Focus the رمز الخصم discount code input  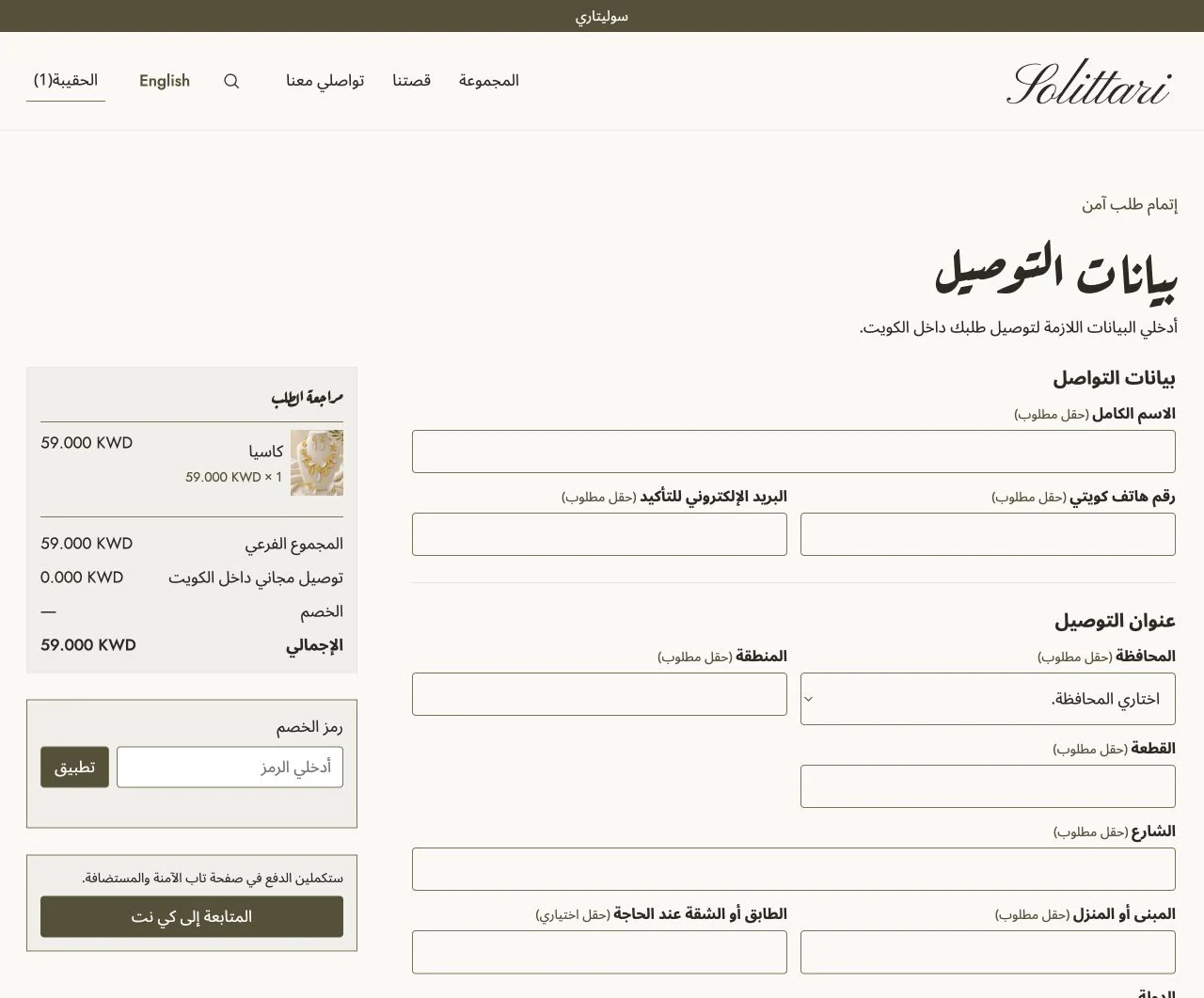click(230, 768)
